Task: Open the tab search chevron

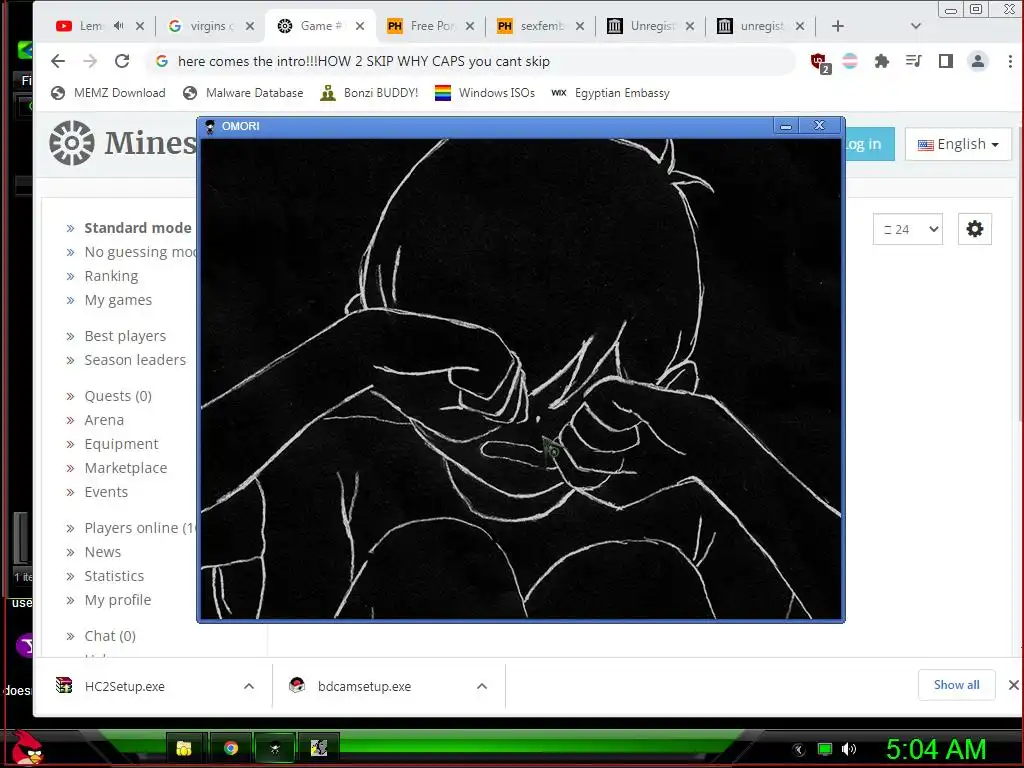Action: click(x=916, y=26)
